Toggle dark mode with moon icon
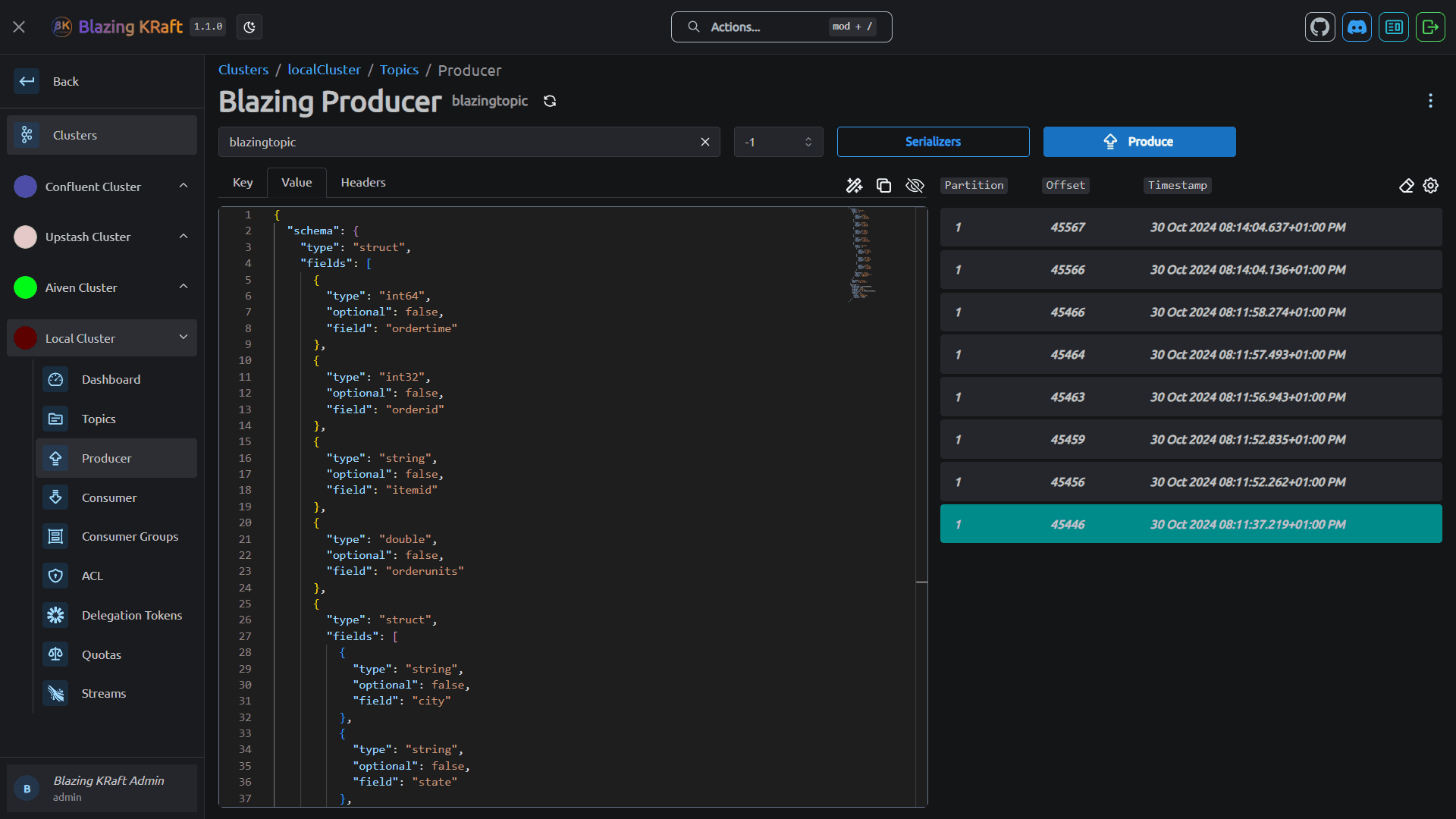 tap(249, 27)
